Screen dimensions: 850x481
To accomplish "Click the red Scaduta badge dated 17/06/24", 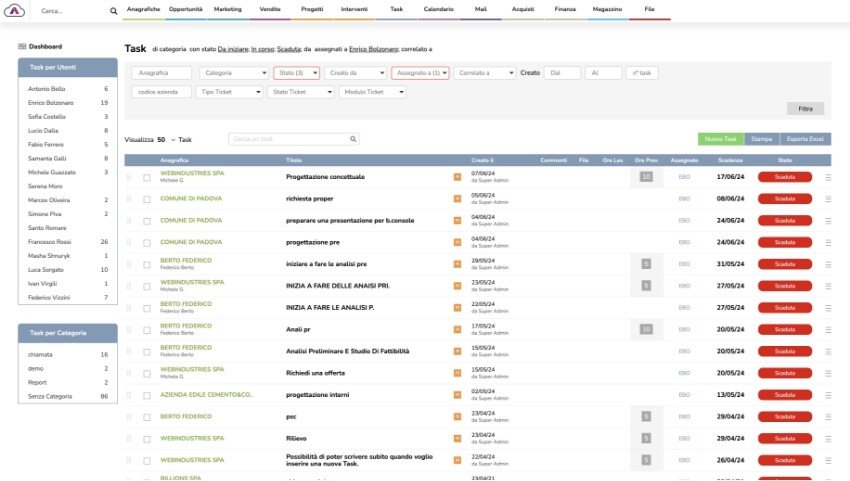I will tap(785, 177).
